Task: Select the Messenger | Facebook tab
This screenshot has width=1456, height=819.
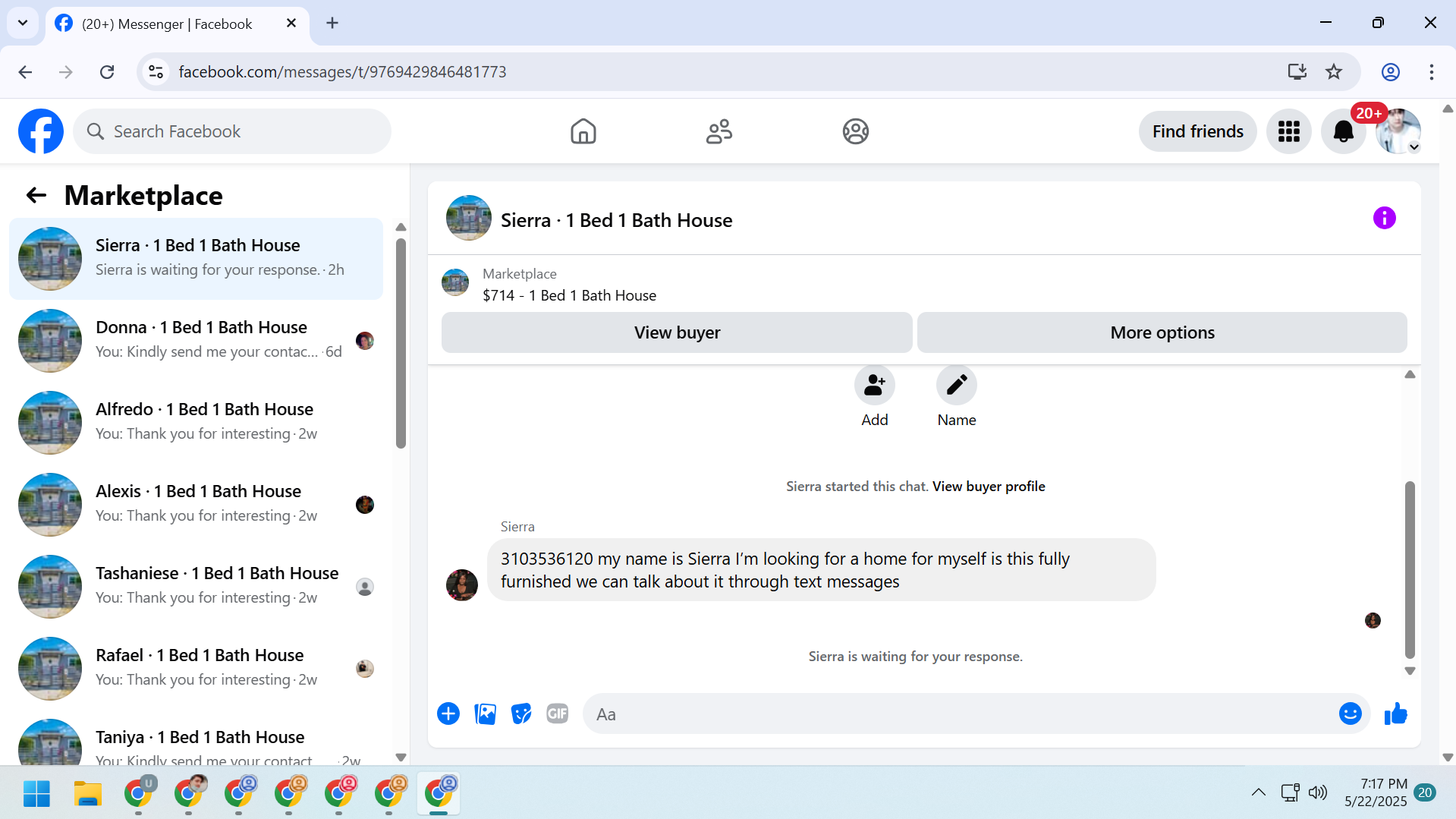Action: (x=178, y=24)
